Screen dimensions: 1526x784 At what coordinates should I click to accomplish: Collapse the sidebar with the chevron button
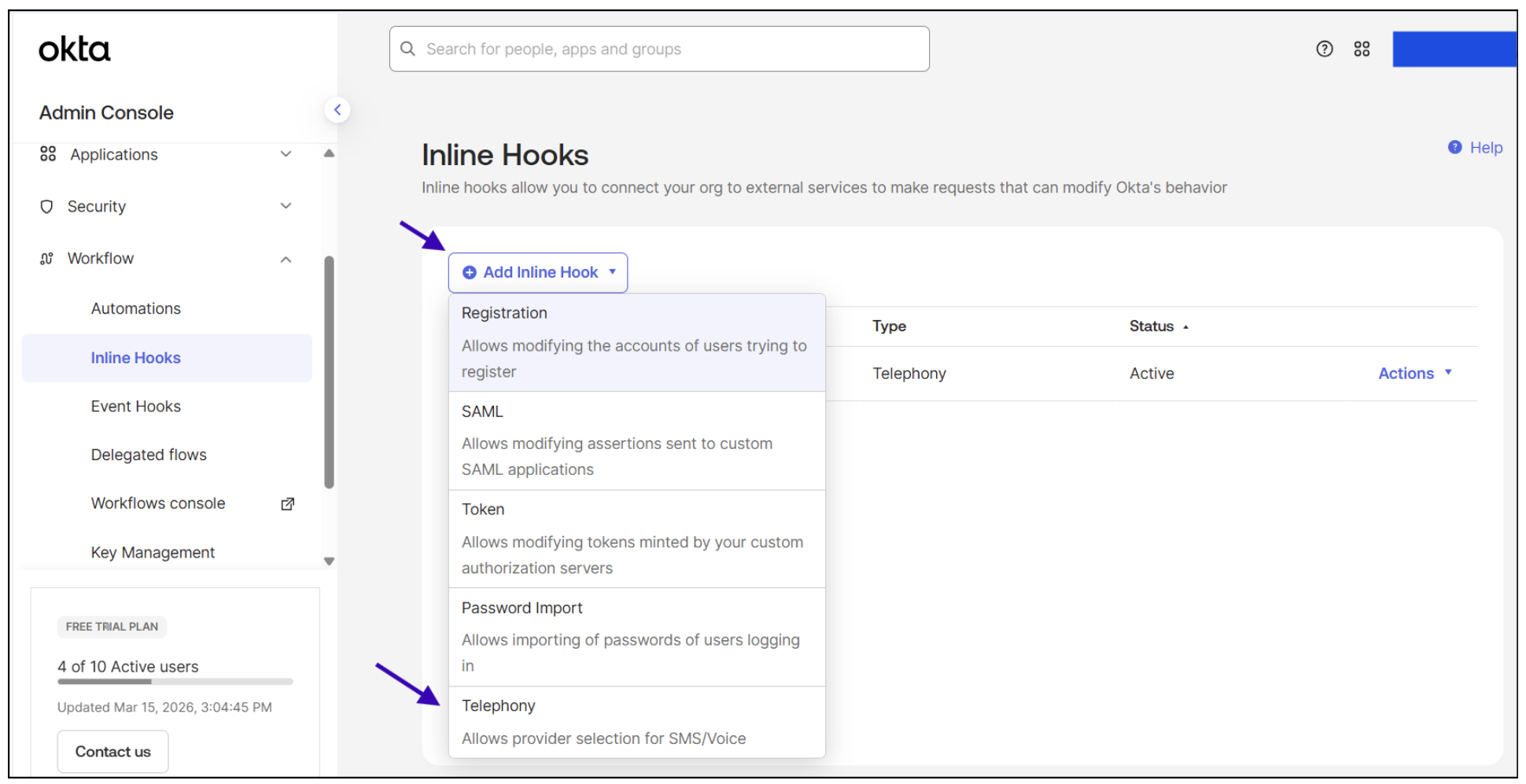(337, 110)
